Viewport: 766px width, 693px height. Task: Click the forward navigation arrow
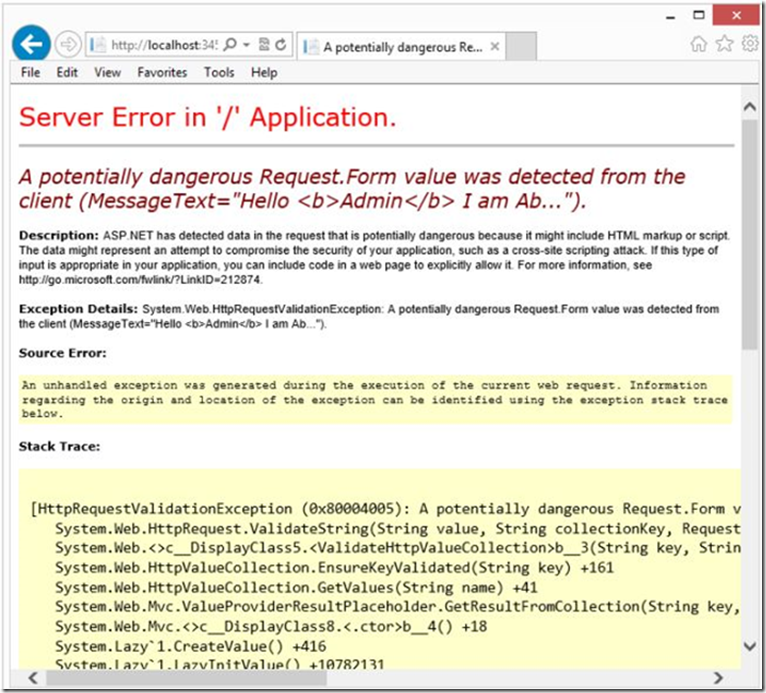pyautogui.click(x=68, y=45)
